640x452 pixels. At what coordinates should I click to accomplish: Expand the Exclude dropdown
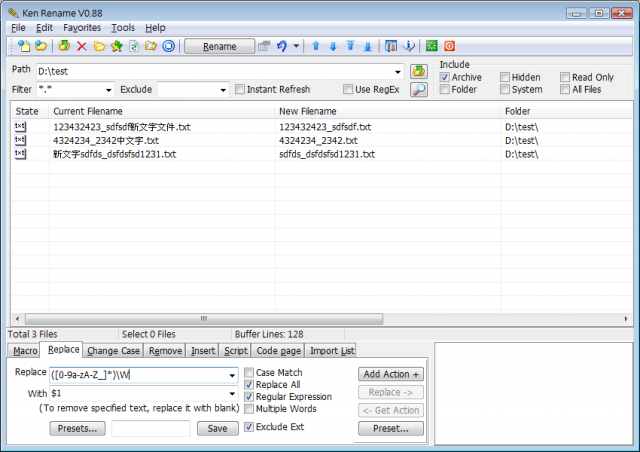pos(223,90)
